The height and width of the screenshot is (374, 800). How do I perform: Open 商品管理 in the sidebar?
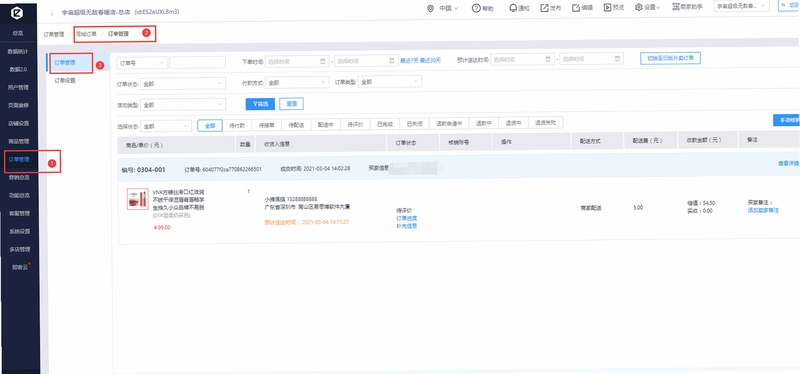(x=18, y=141)
